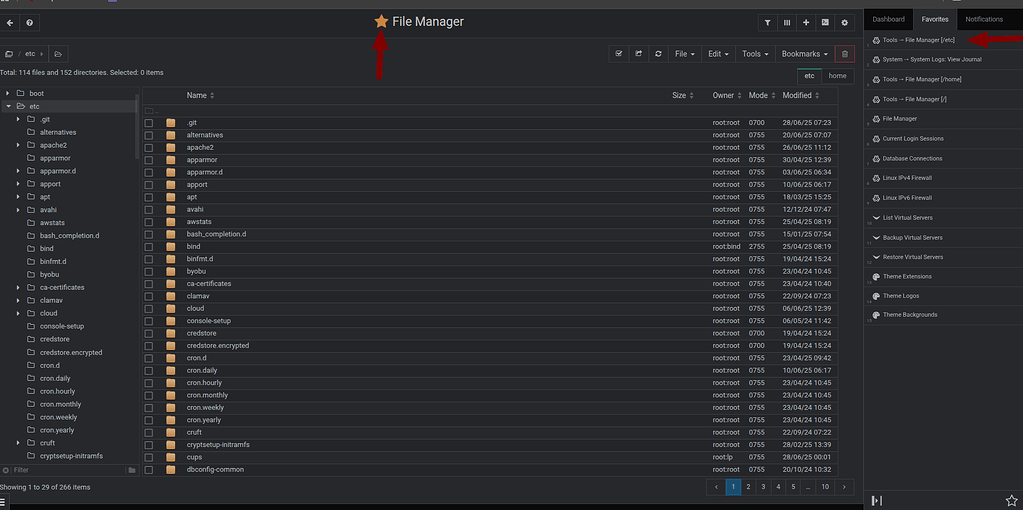Viewport: 1023px width, 510px height.
Task: Click the red trash delete icon
Action: [x=845, y=54]
